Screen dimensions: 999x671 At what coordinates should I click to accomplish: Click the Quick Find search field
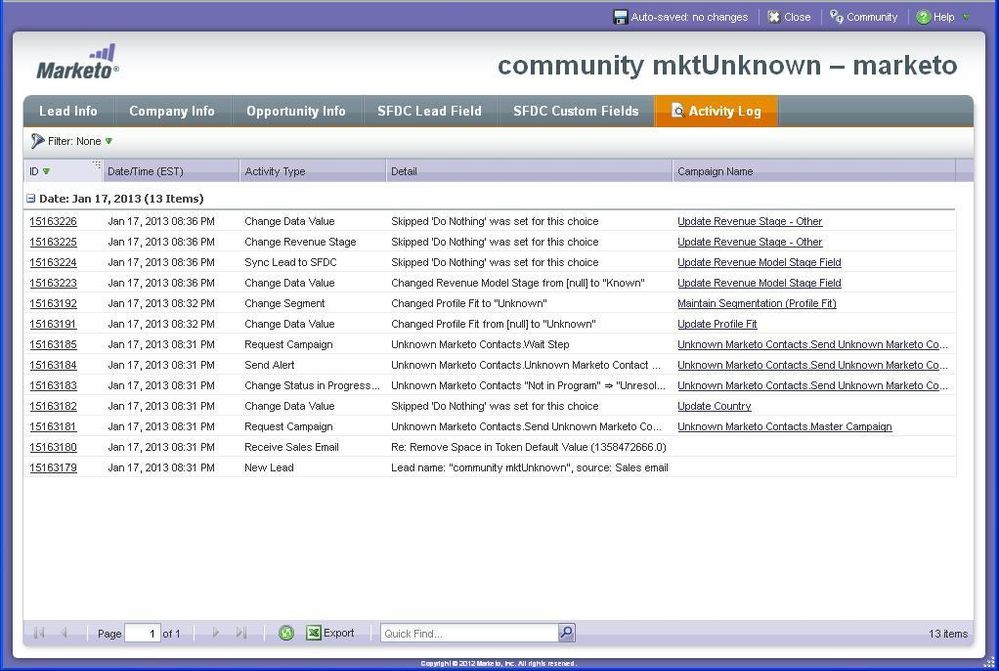pos(468,633)
